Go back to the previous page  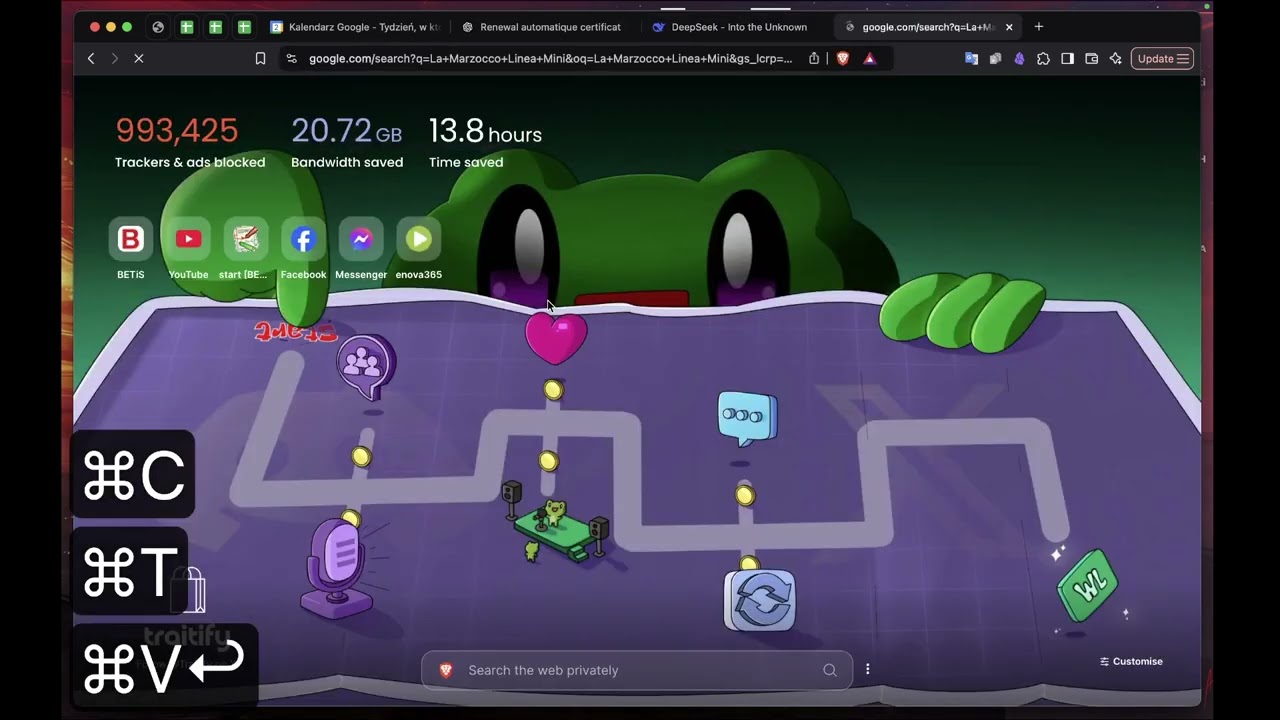(91, 59)
